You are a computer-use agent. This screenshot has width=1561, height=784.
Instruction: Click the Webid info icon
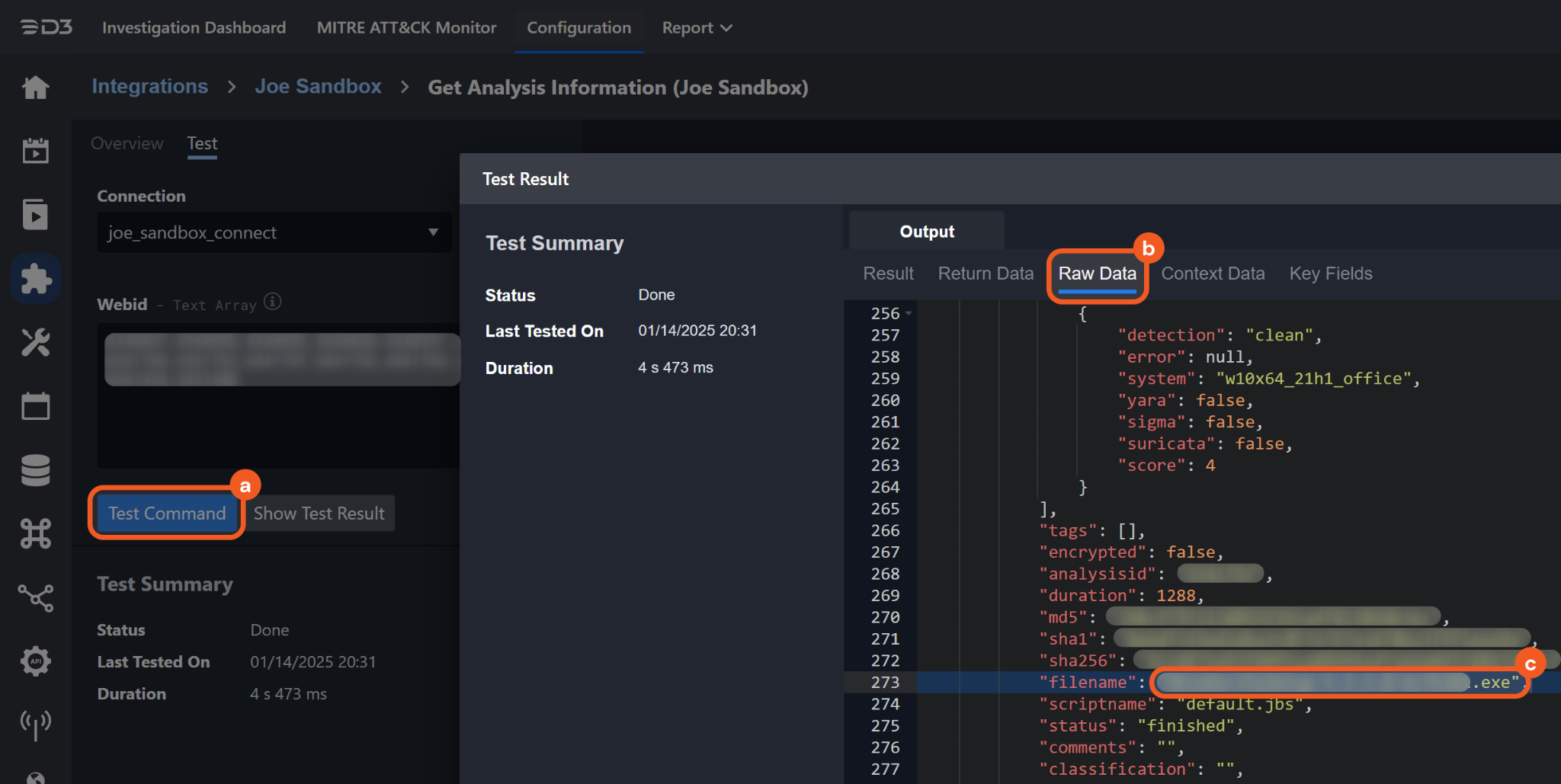[273, 302]
